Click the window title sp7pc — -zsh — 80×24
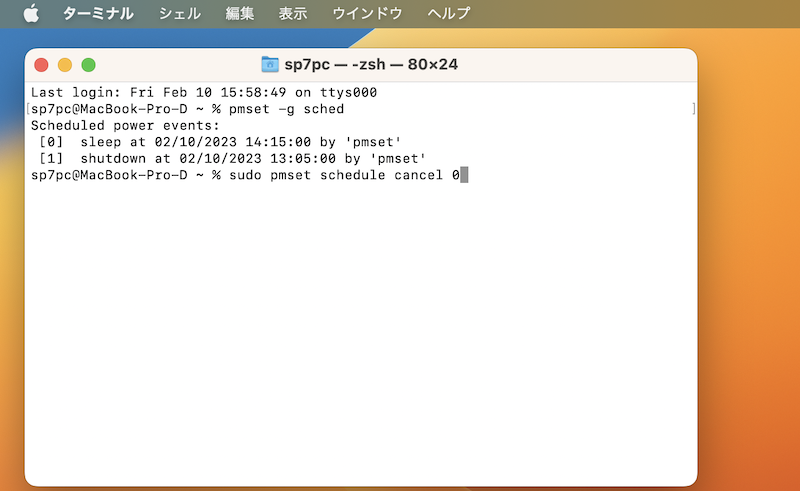Screen dimensions: 800x491 [371, 64]
